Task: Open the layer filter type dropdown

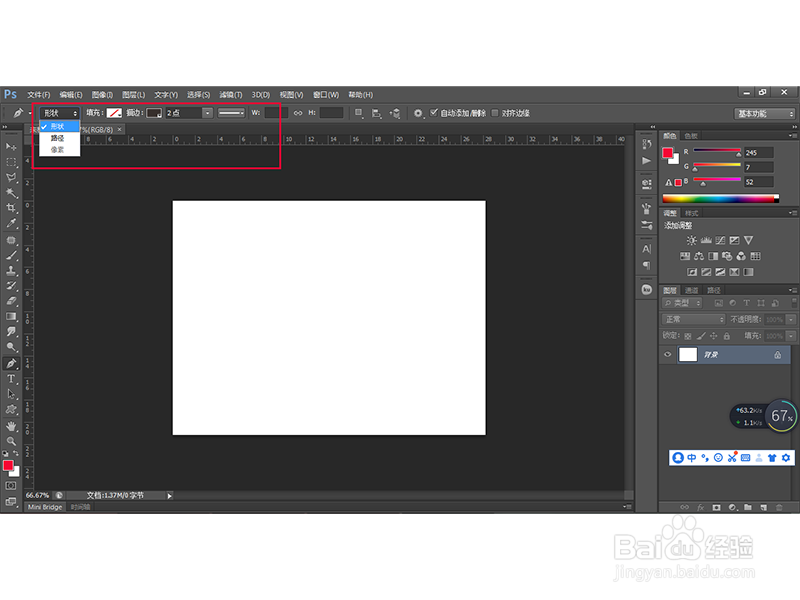Action: tap(682, 303)
